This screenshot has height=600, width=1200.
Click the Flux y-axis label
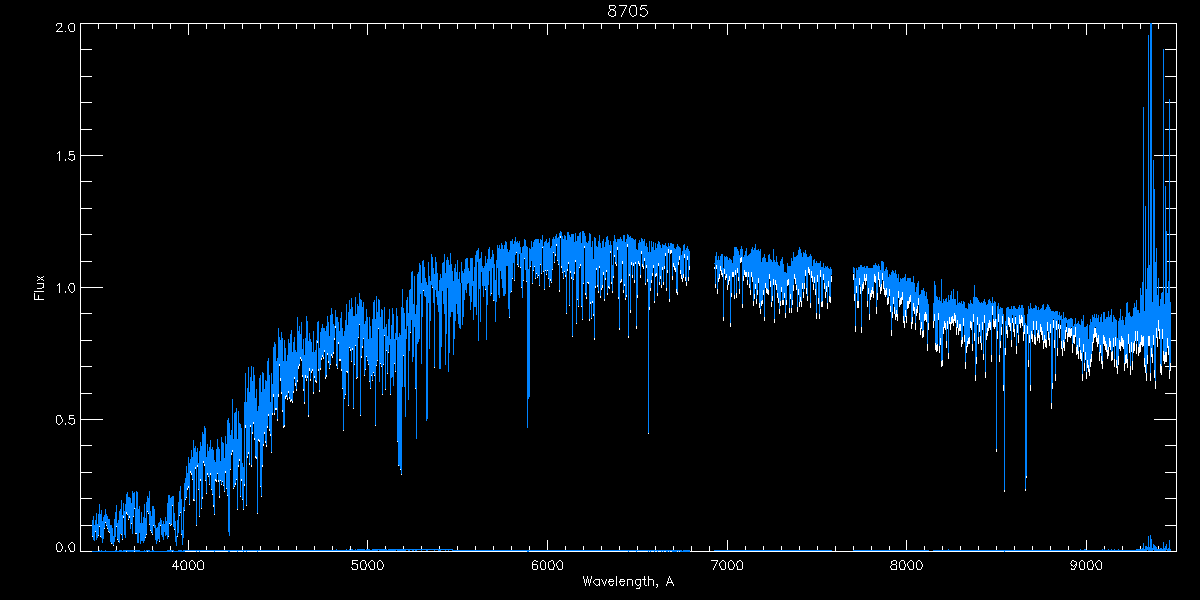[x=39, y=288]
